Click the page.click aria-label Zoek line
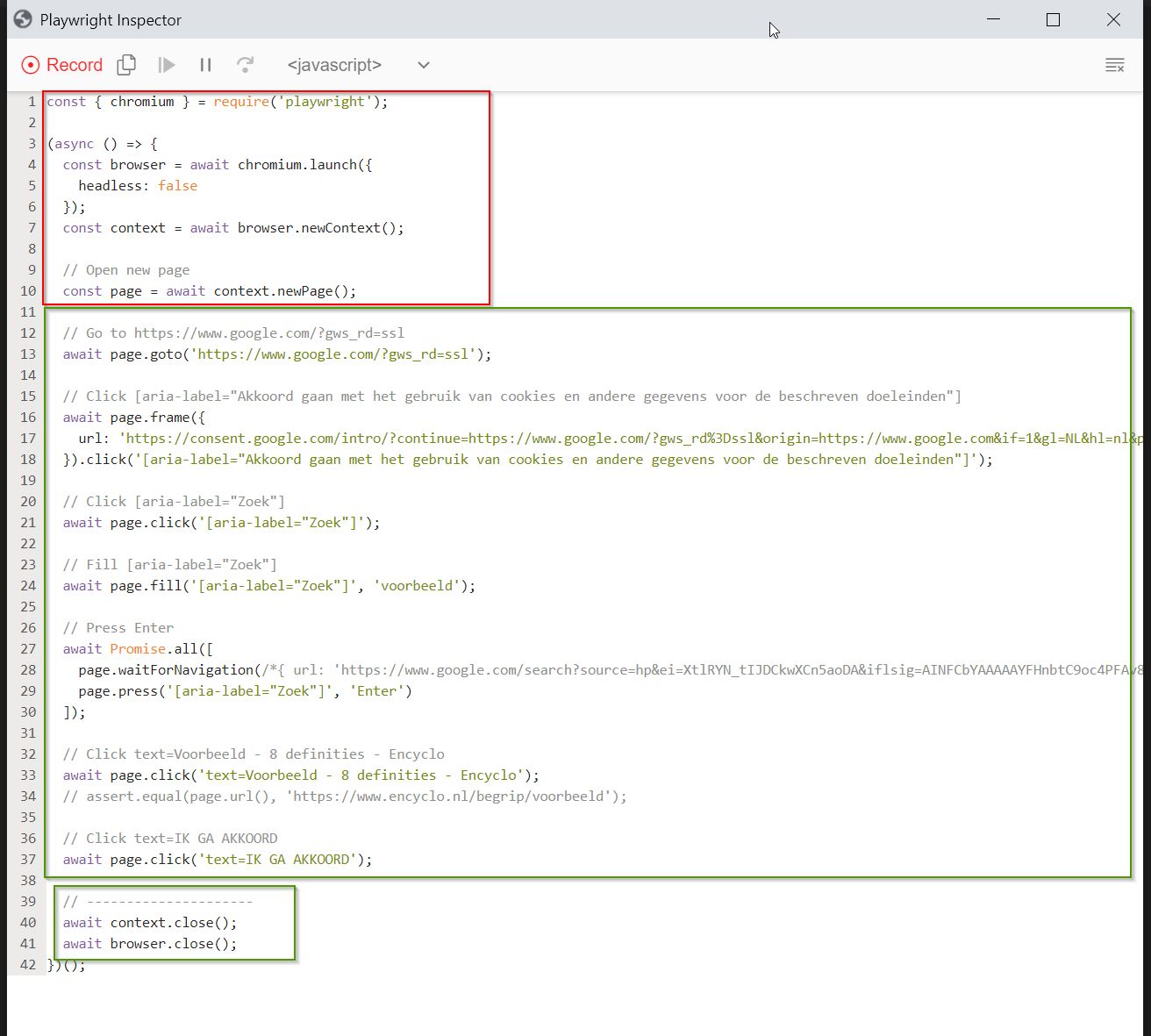 click(x=222, y=523)
